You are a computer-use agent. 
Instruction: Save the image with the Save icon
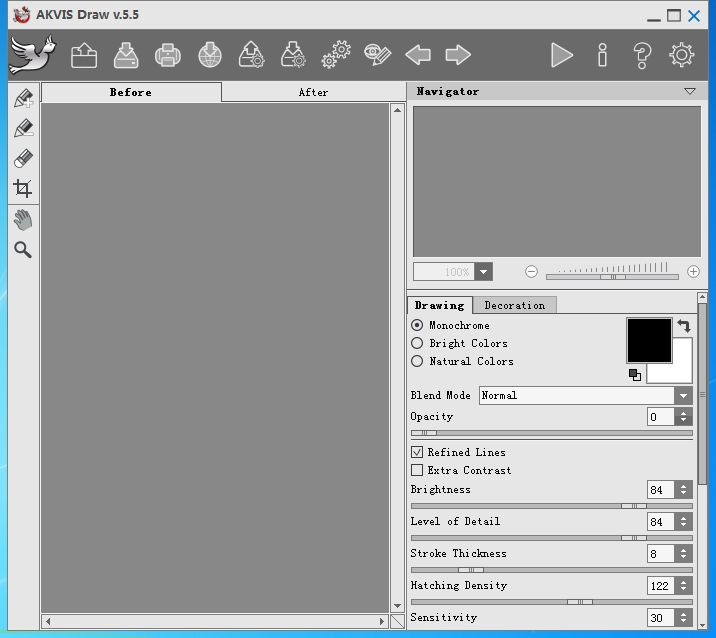tap(126, 55)
